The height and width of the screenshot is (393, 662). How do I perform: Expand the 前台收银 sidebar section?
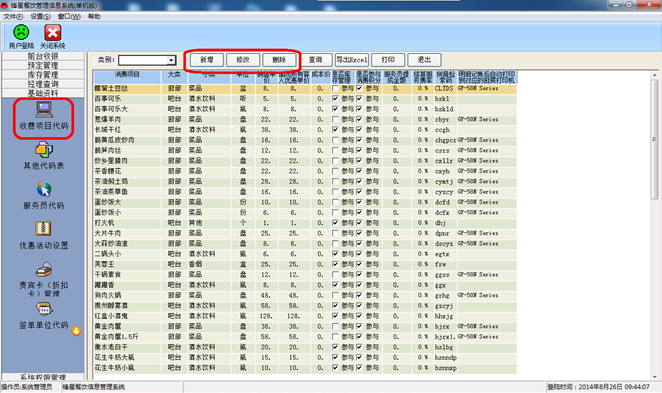coord(43,56)
